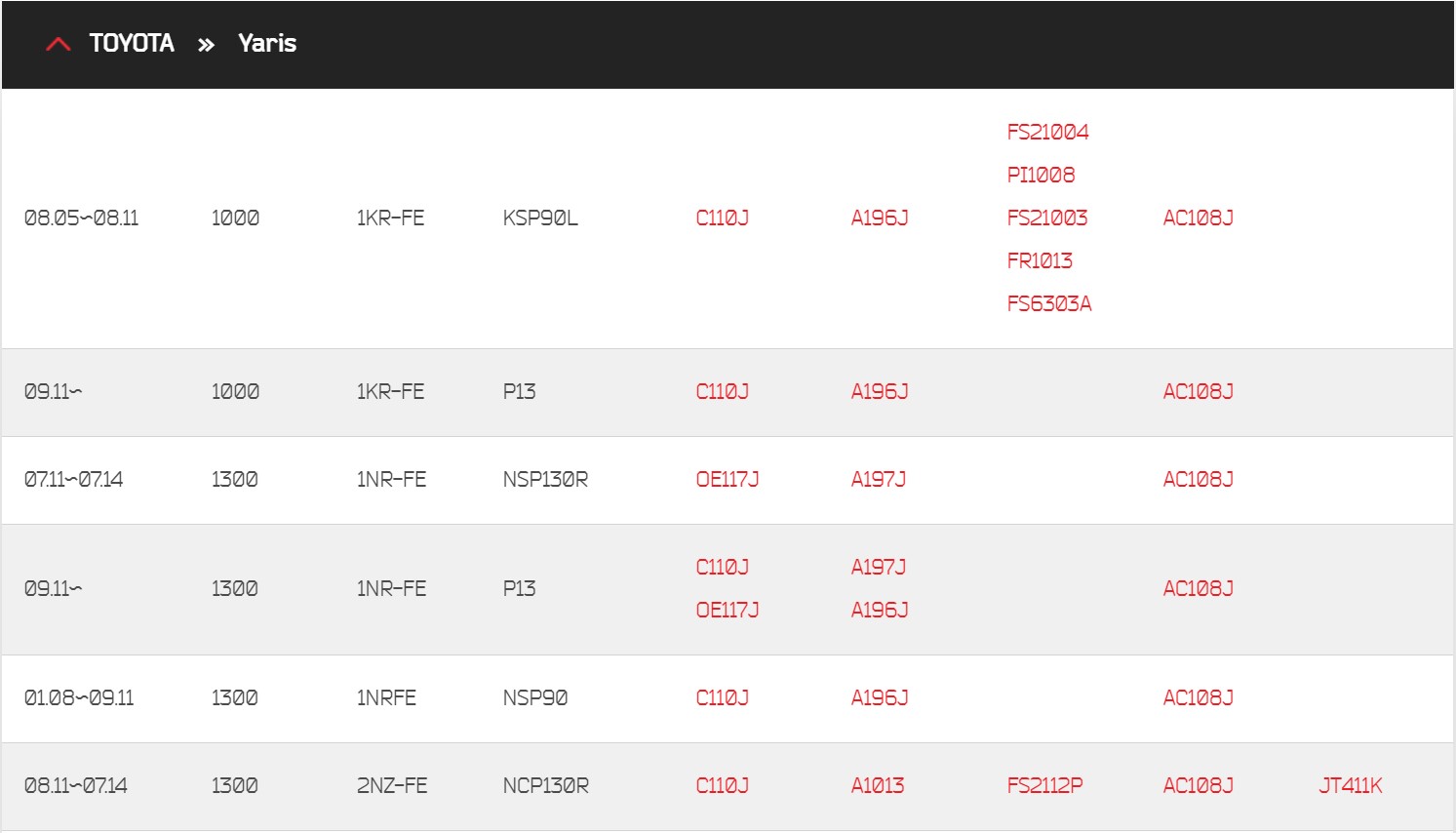Image resolution: width=1456 pixels, height=833 pixels.
Task: Open AC108J link in KSP90L row
Action: click(1198, 218)
